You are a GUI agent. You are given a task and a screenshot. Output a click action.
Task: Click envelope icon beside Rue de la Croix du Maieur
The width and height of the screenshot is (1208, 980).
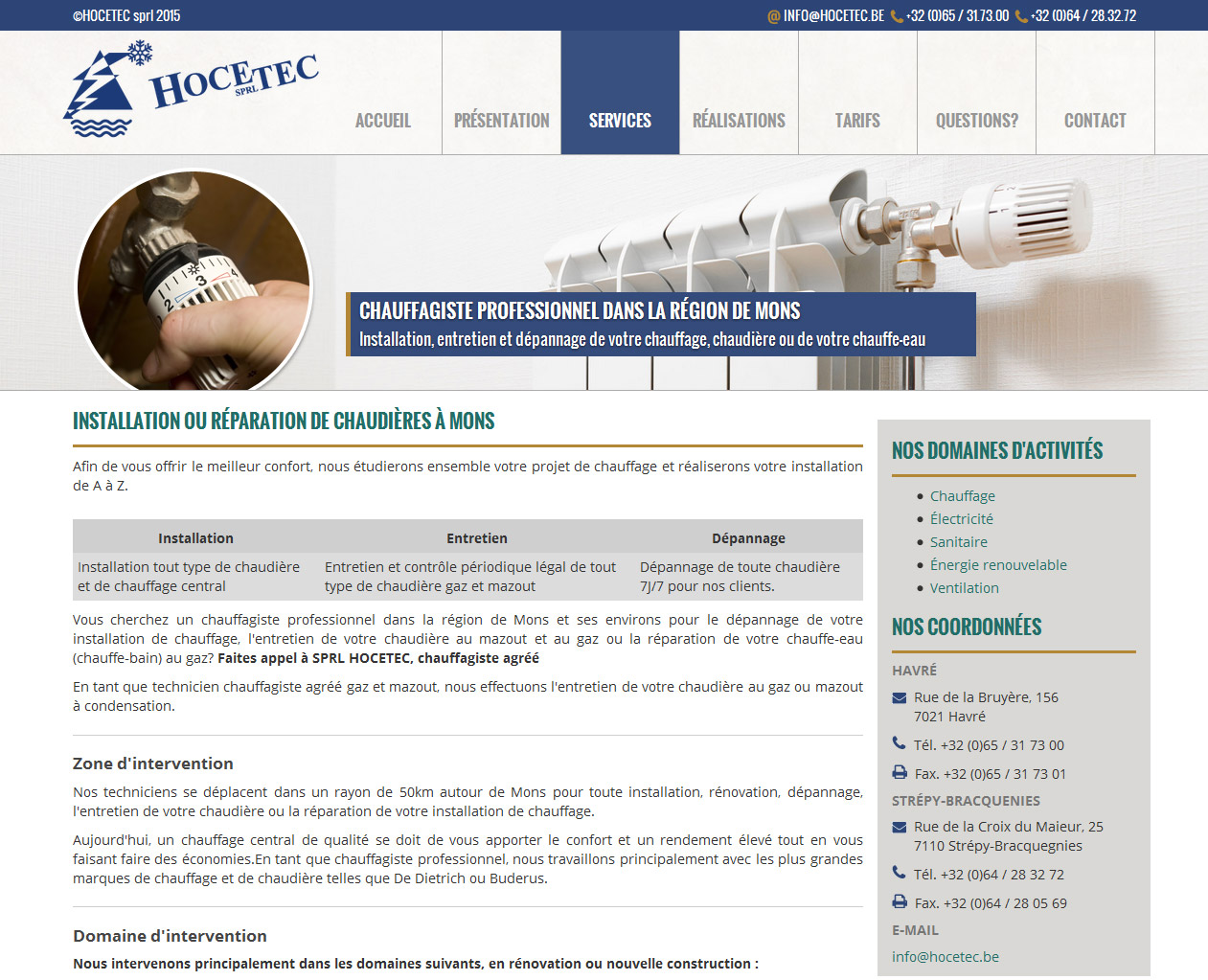point(900,827)
